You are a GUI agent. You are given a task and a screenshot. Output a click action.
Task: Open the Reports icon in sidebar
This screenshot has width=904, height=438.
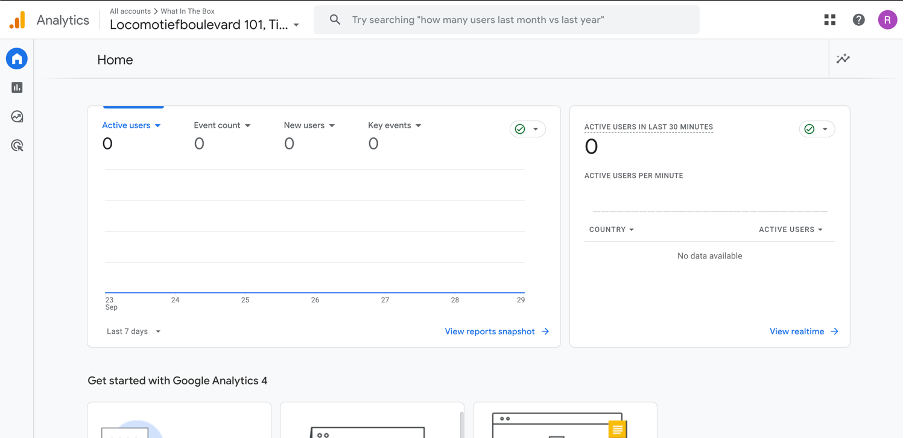click(17, 88)
